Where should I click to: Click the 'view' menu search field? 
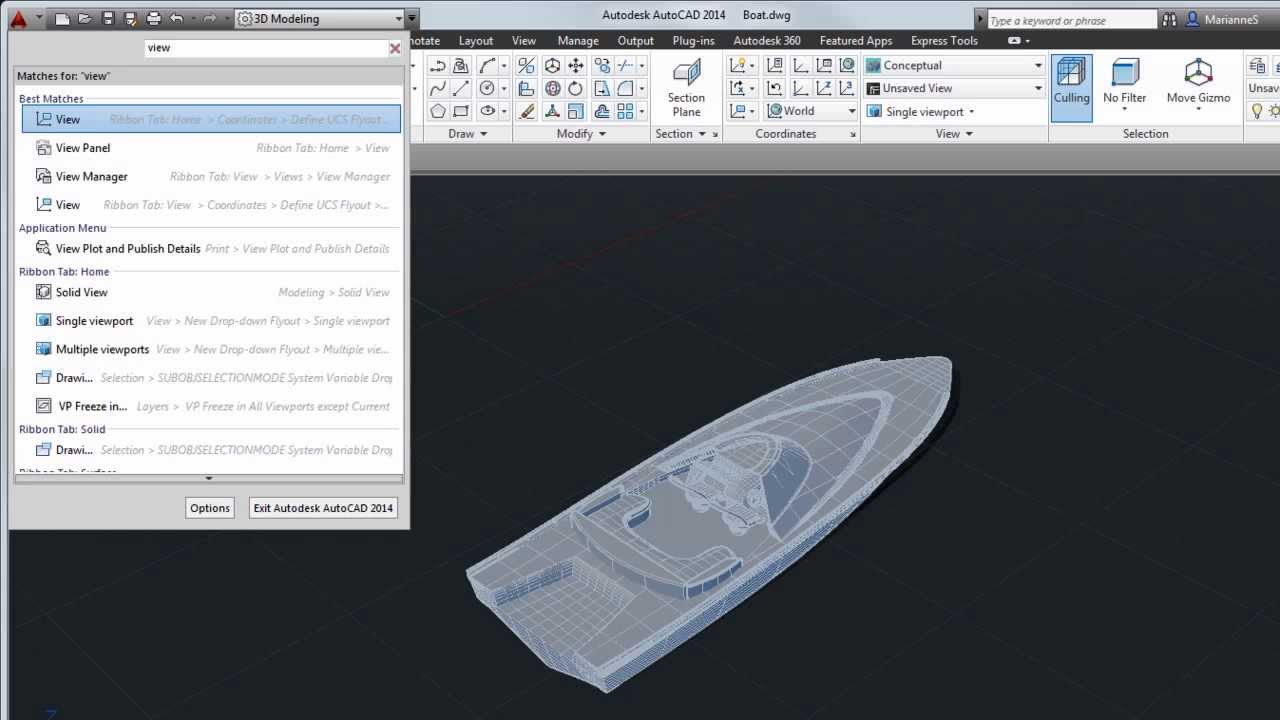[265, 48]
